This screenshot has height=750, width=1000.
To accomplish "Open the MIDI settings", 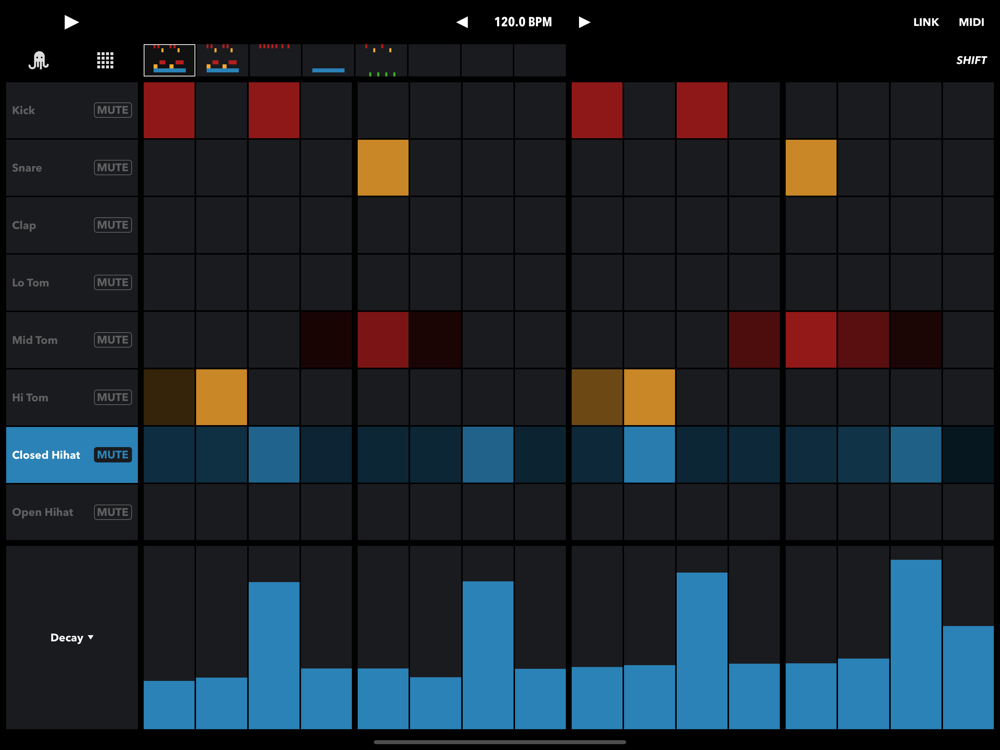I will [x=971, y=22].
